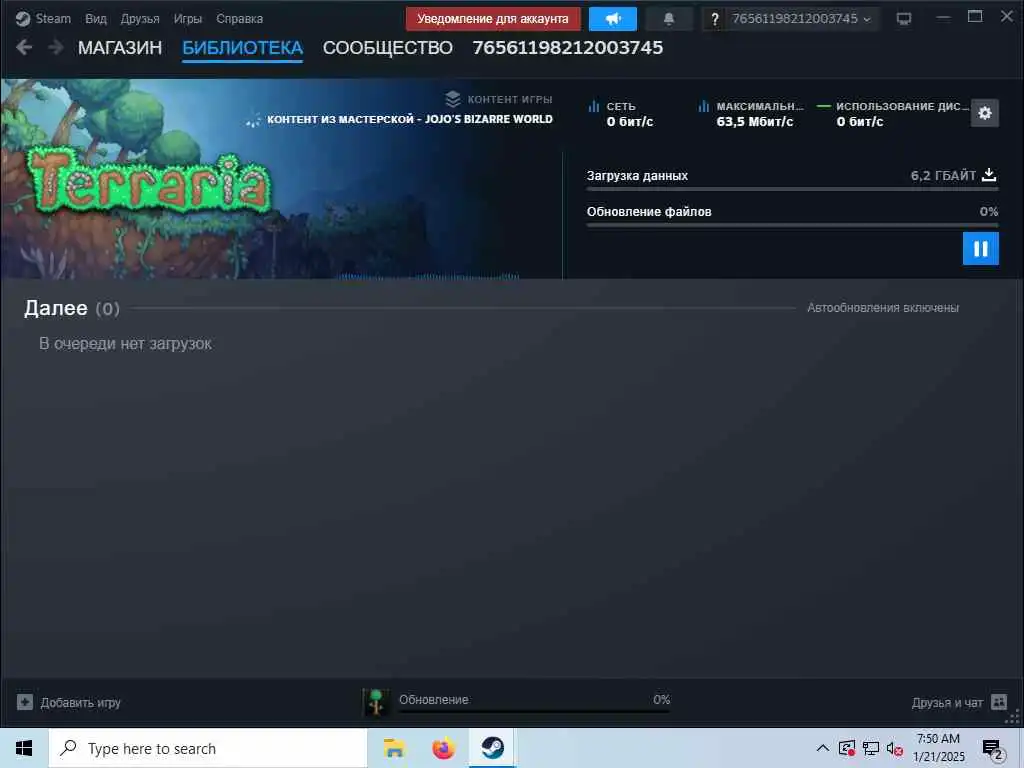1024x768 pixels.
Task: Click the friends chat icon
Action: (x=999, y=702)
